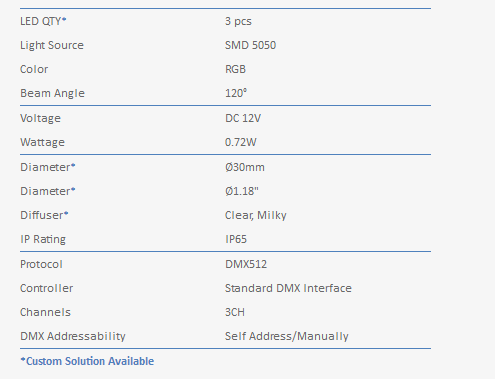
Task: Click the Ø30mm diameter value
Action: click(x=245, y=167)
